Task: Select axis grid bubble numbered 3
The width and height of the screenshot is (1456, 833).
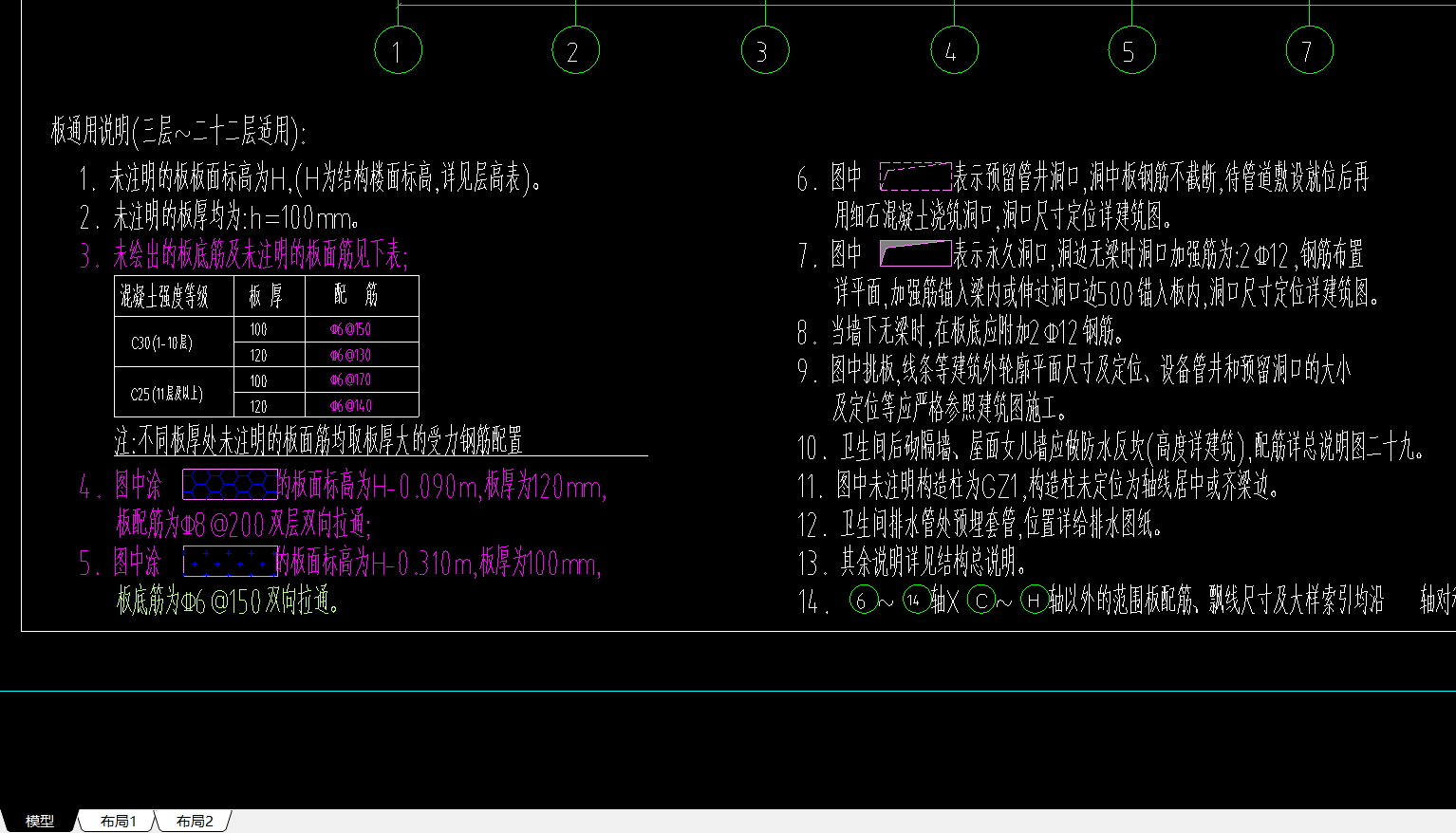Action: (765, 49)
